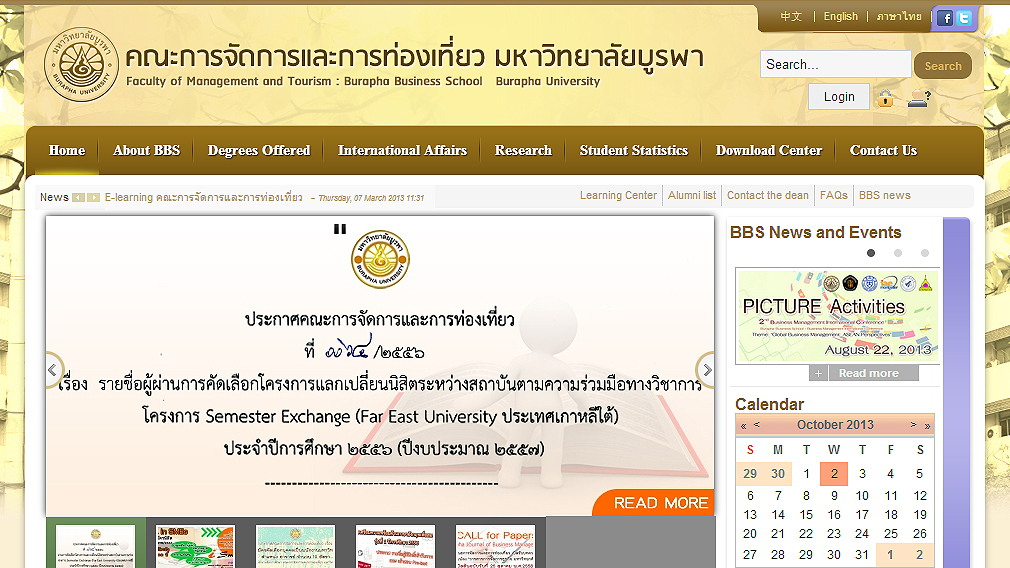Click the Search button
Screen dimensions: 1010x568
point(943,66)
